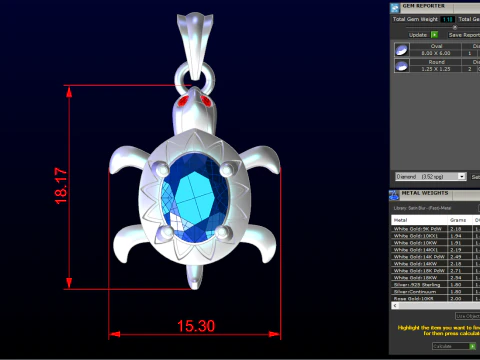Select the White Gold 14K PdW row
480x360 pixels.
(435, 257)
